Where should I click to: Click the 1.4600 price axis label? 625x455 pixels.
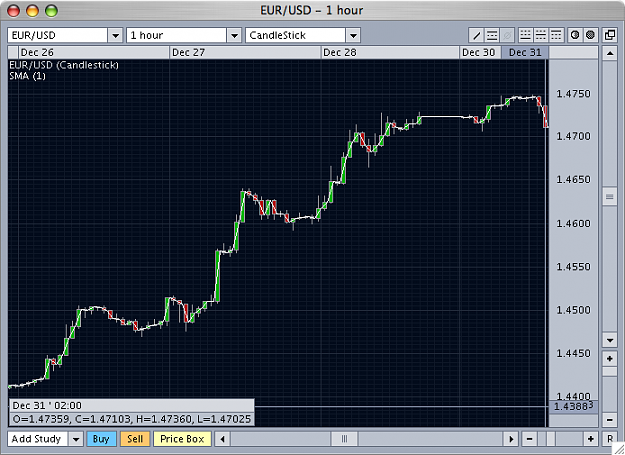pos(573,224)
